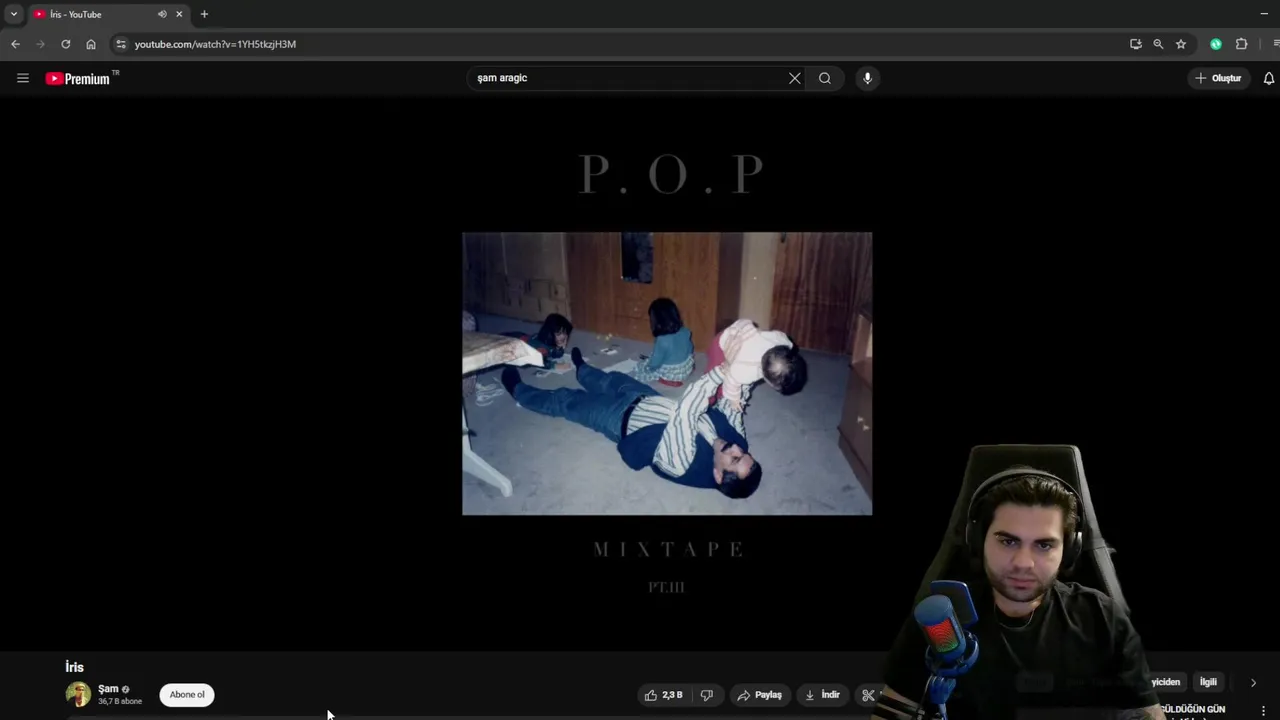1280x720 pixels.
Task: Mute the tab via the speaker icon
Action: 162,14
